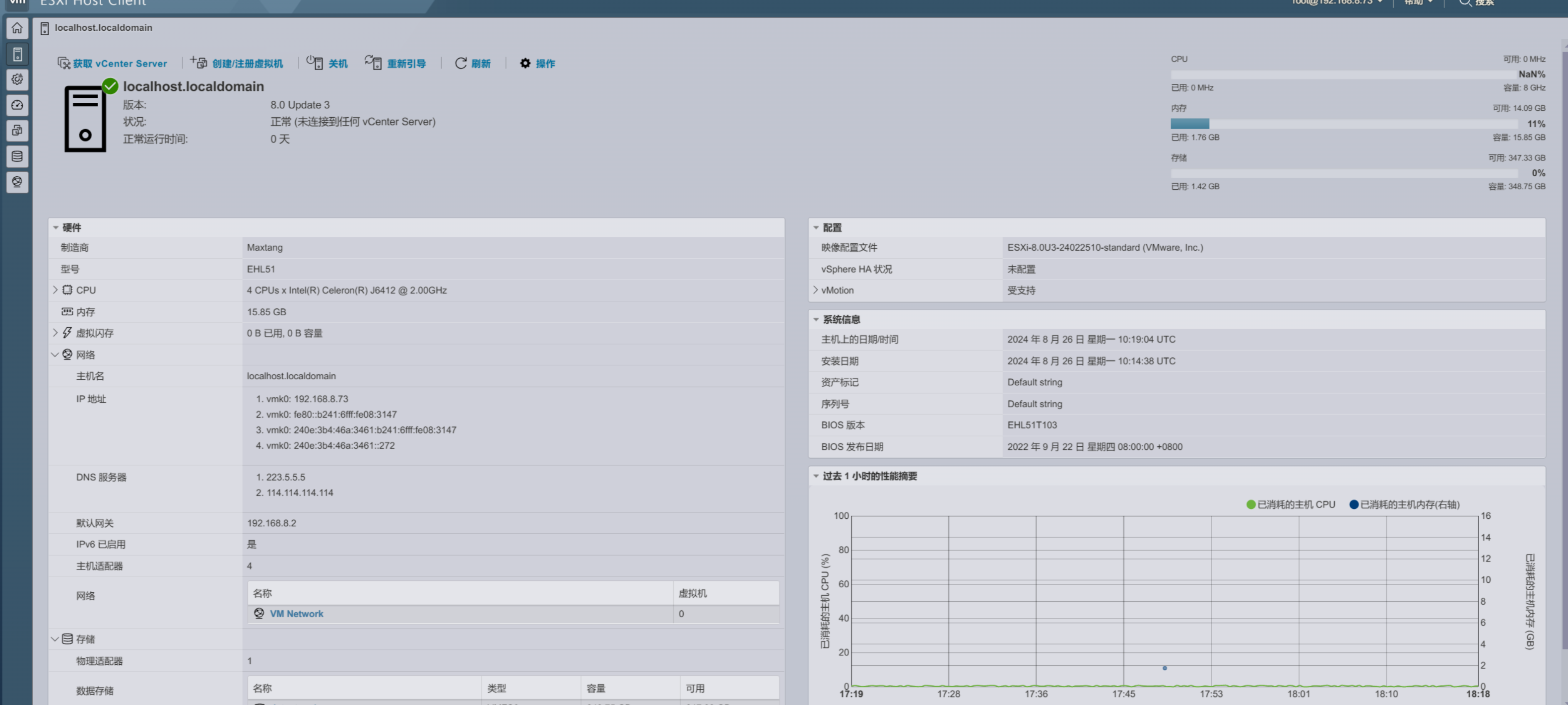Open the Virtual Machines icon in sidebar
1568x705 pixels.
17,130
